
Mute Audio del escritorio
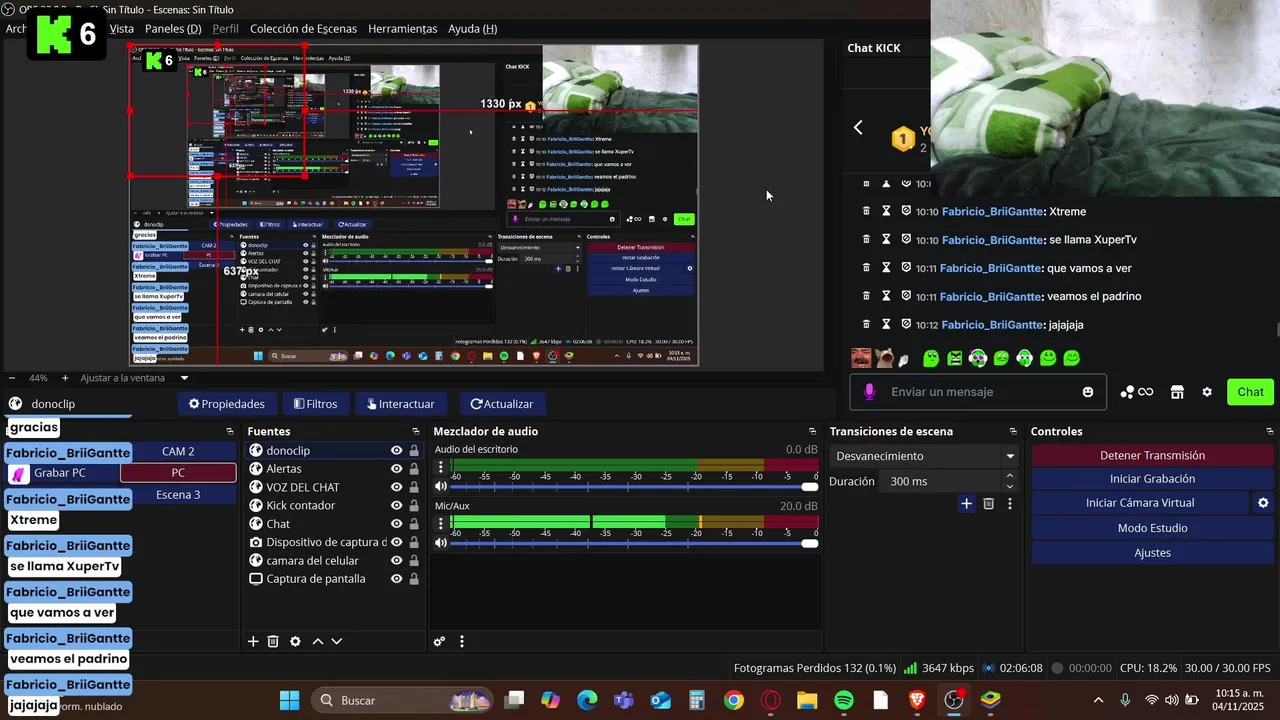tap(441, 486)
